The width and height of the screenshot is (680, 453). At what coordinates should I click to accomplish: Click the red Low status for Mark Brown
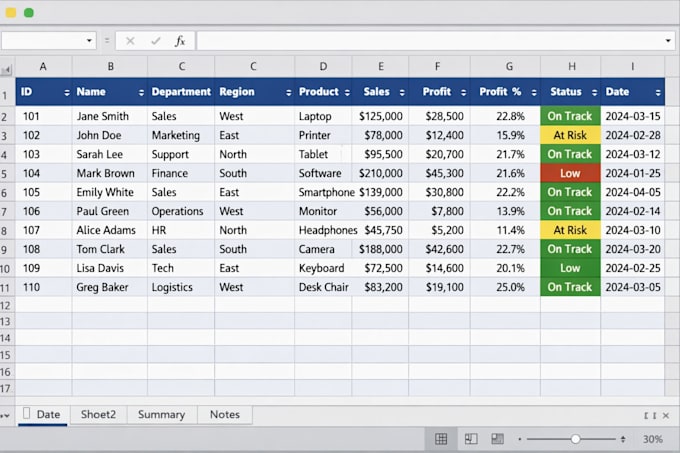570,173
